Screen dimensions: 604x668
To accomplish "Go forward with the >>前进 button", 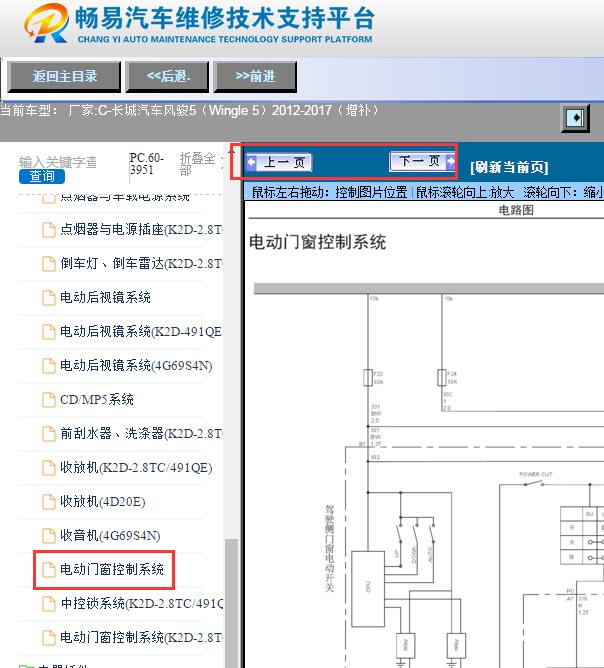I will pyautogui.click(x=255, y=77).
